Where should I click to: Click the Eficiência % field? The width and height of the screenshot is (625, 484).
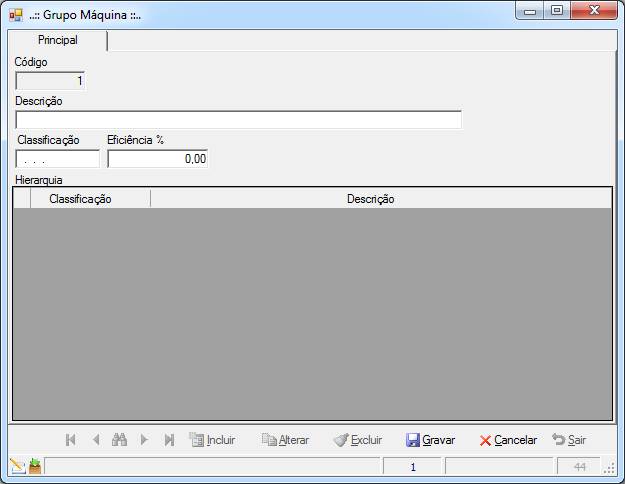[x=157, y=159]
